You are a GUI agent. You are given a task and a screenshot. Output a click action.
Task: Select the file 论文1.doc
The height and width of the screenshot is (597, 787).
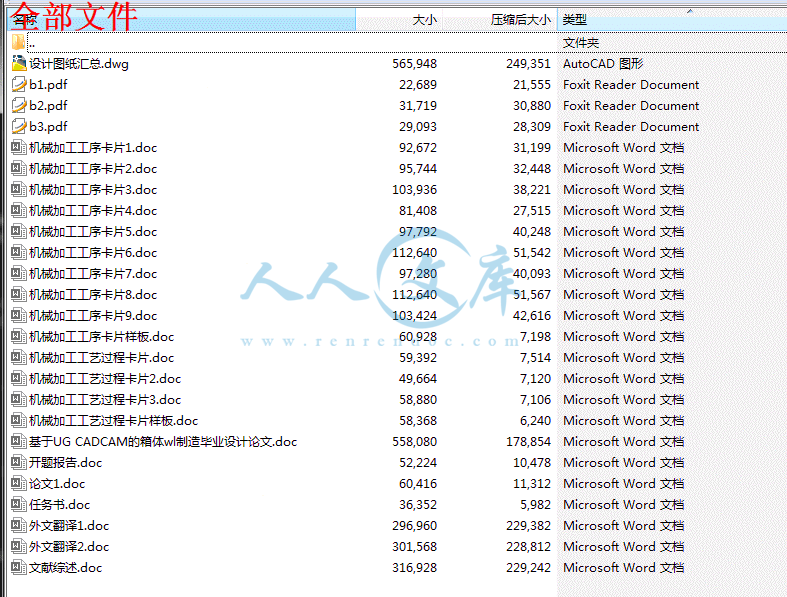57,484
